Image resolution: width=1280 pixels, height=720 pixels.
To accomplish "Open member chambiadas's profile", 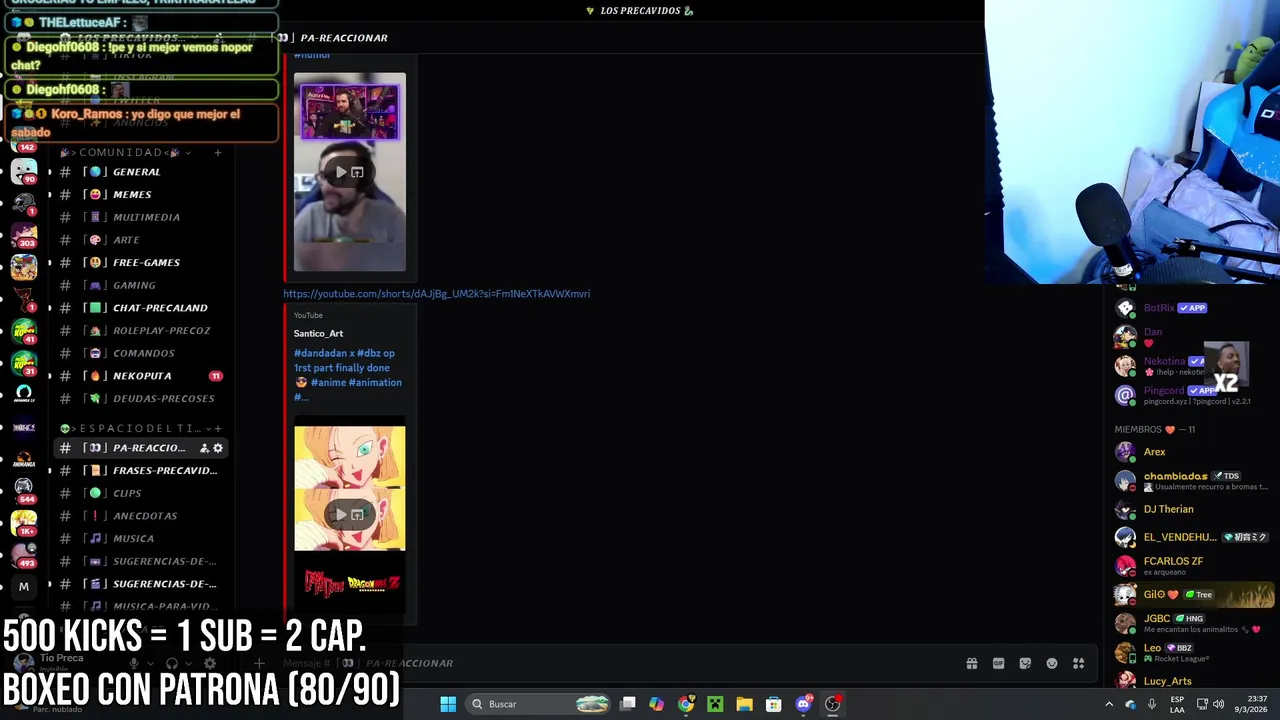I will (x=1190, y=481).
